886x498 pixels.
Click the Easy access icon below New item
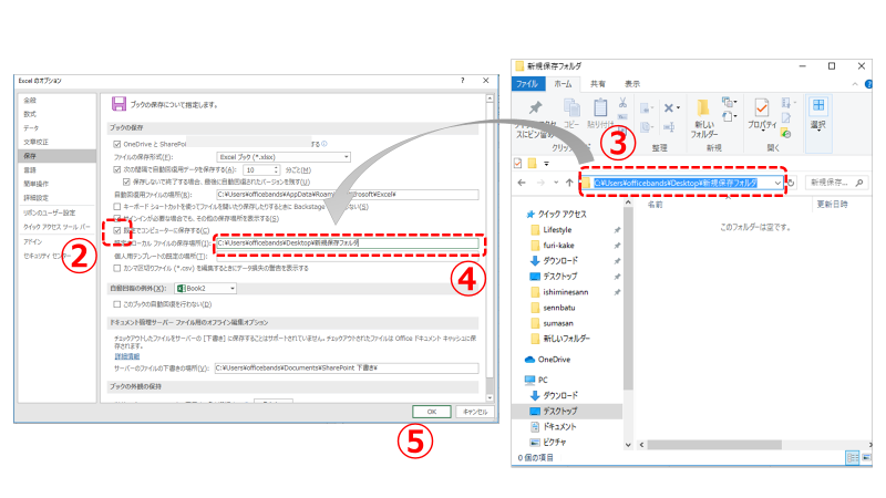(728, 117)
